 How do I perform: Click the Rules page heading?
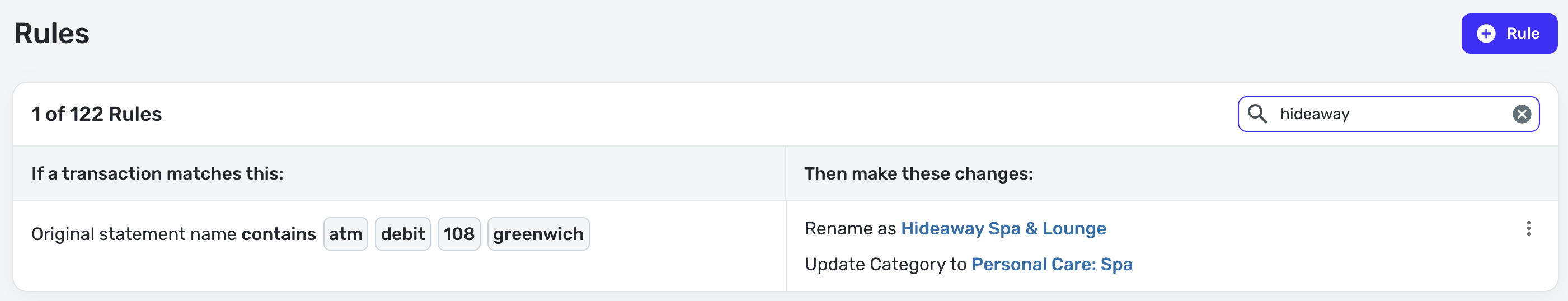point(51,34)
